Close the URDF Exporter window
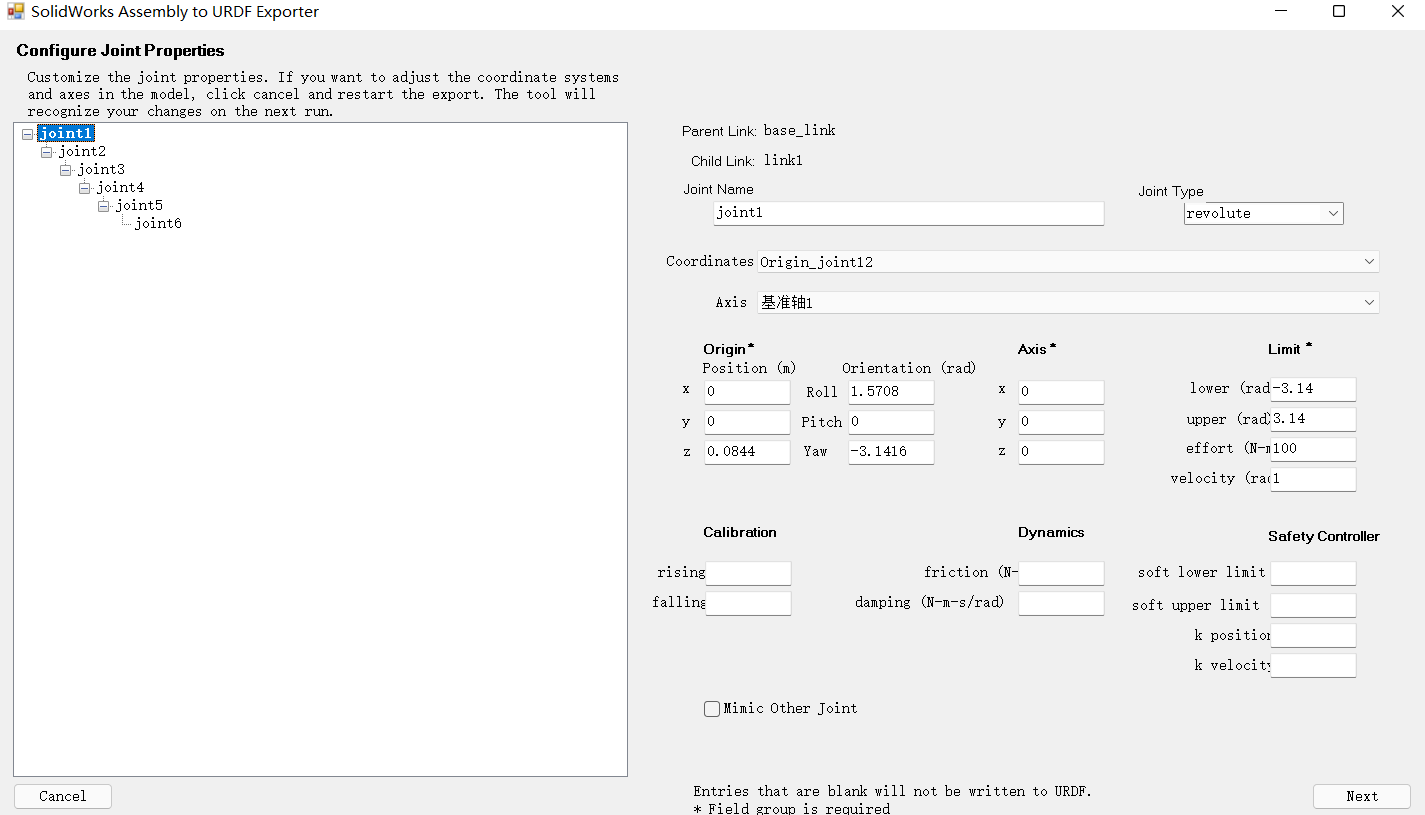1425x815 pixels. pyautogui.click(x=1398, y=12)
